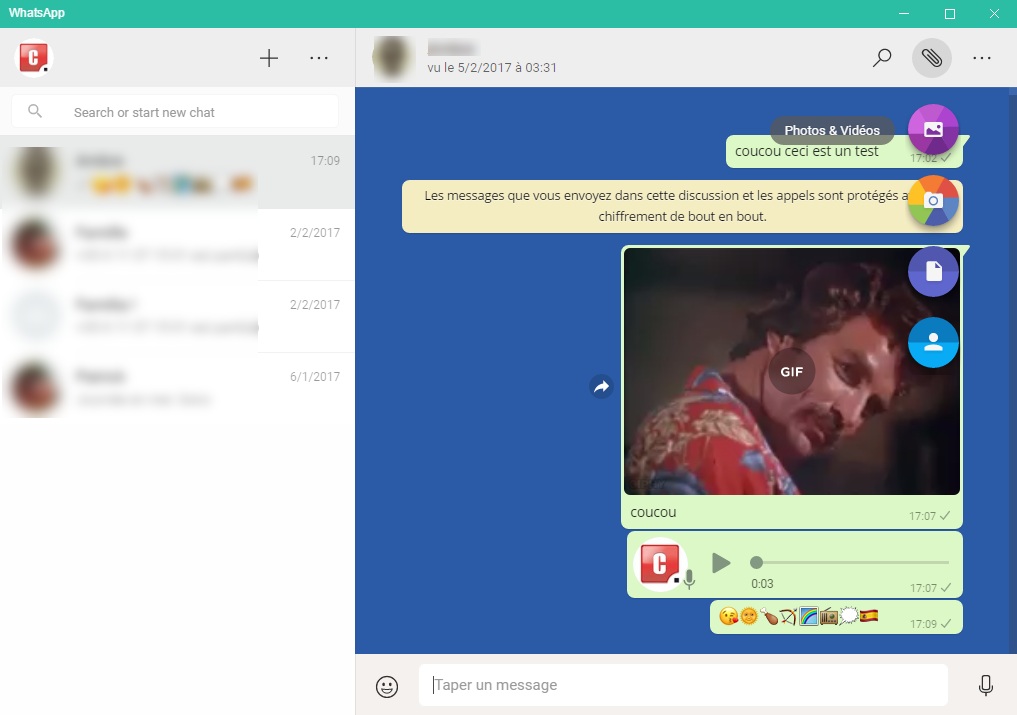Click the paperclip attach icon

[x=932, y=58]
